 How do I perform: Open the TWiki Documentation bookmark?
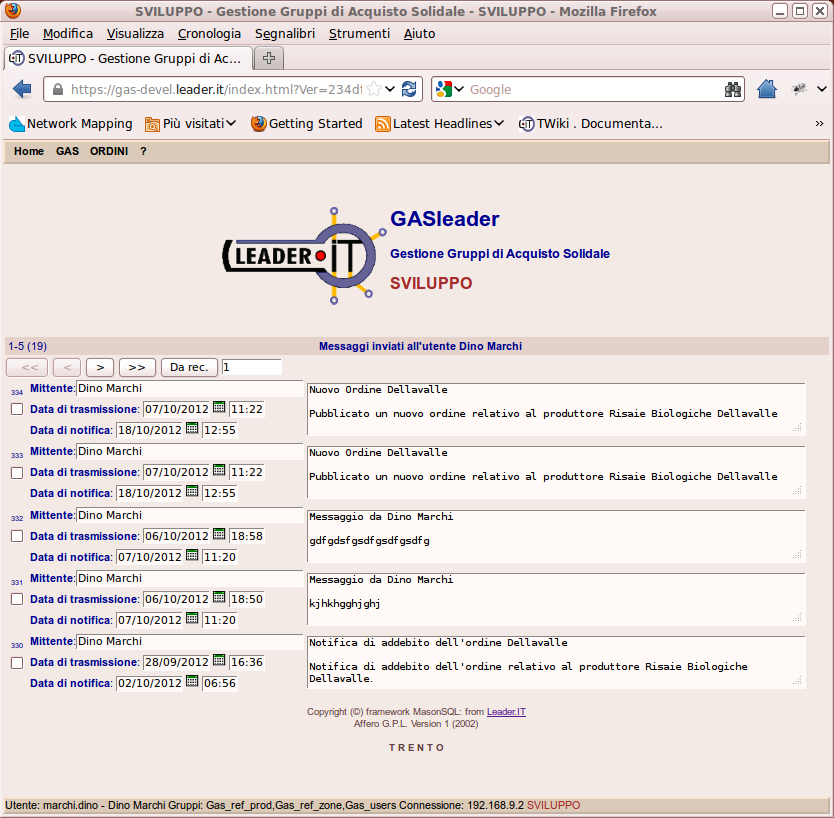[591, 124]
